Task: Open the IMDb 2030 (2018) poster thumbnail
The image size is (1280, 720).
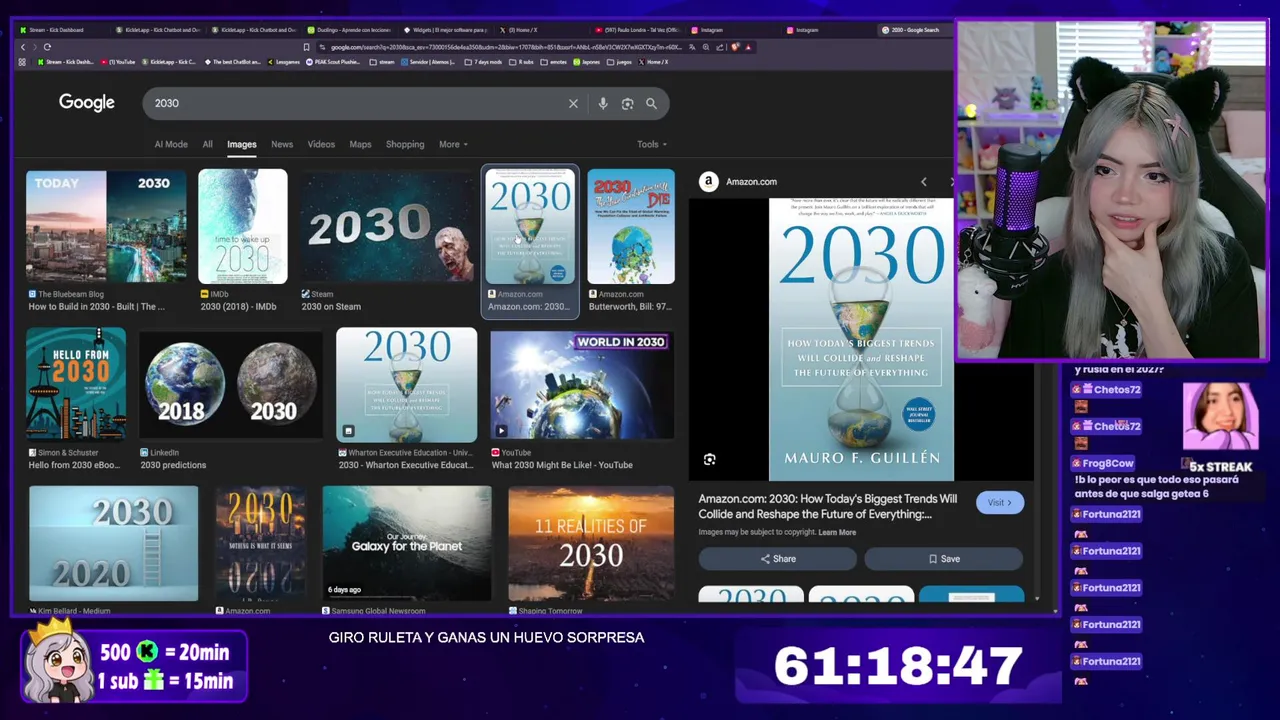Action: (243, 226)
